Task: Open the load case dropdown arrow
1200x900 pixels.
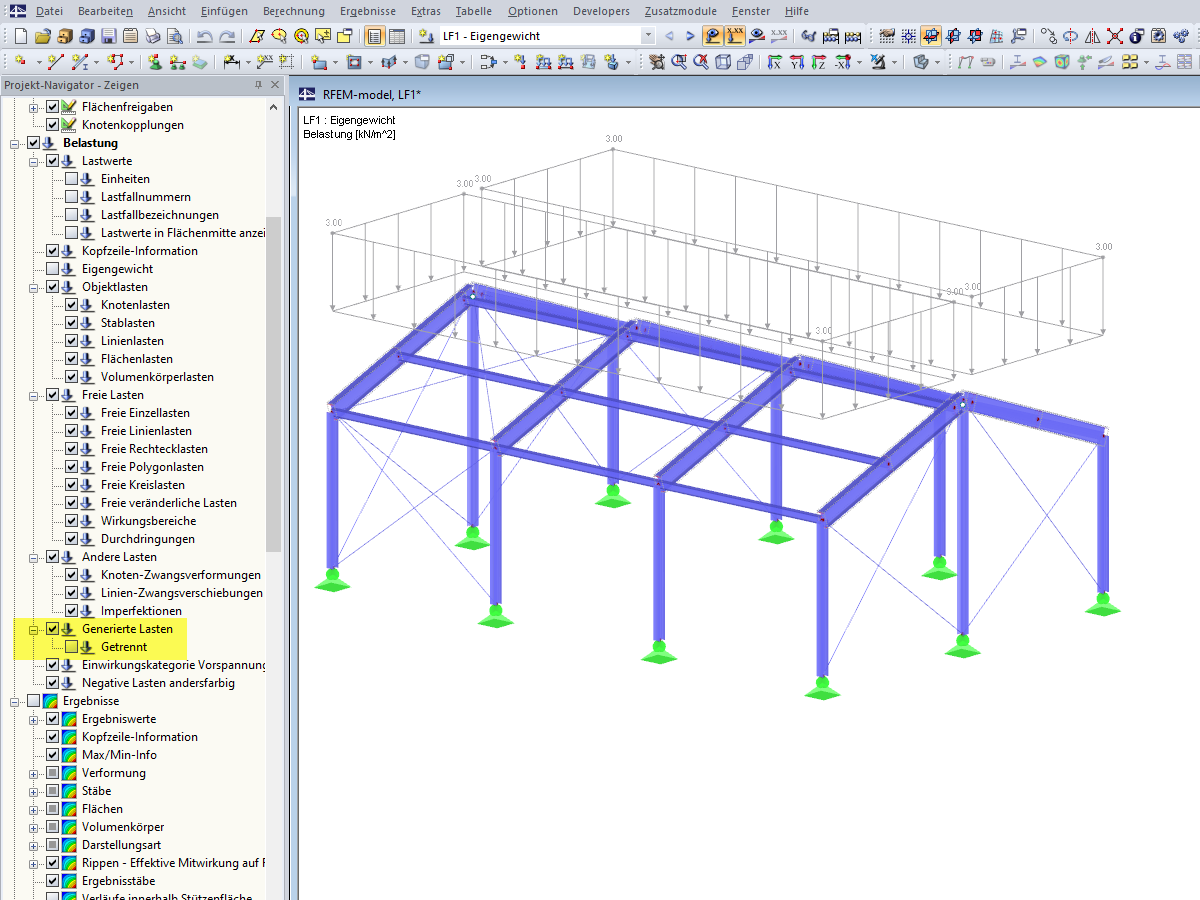Action: click(648, 36)
